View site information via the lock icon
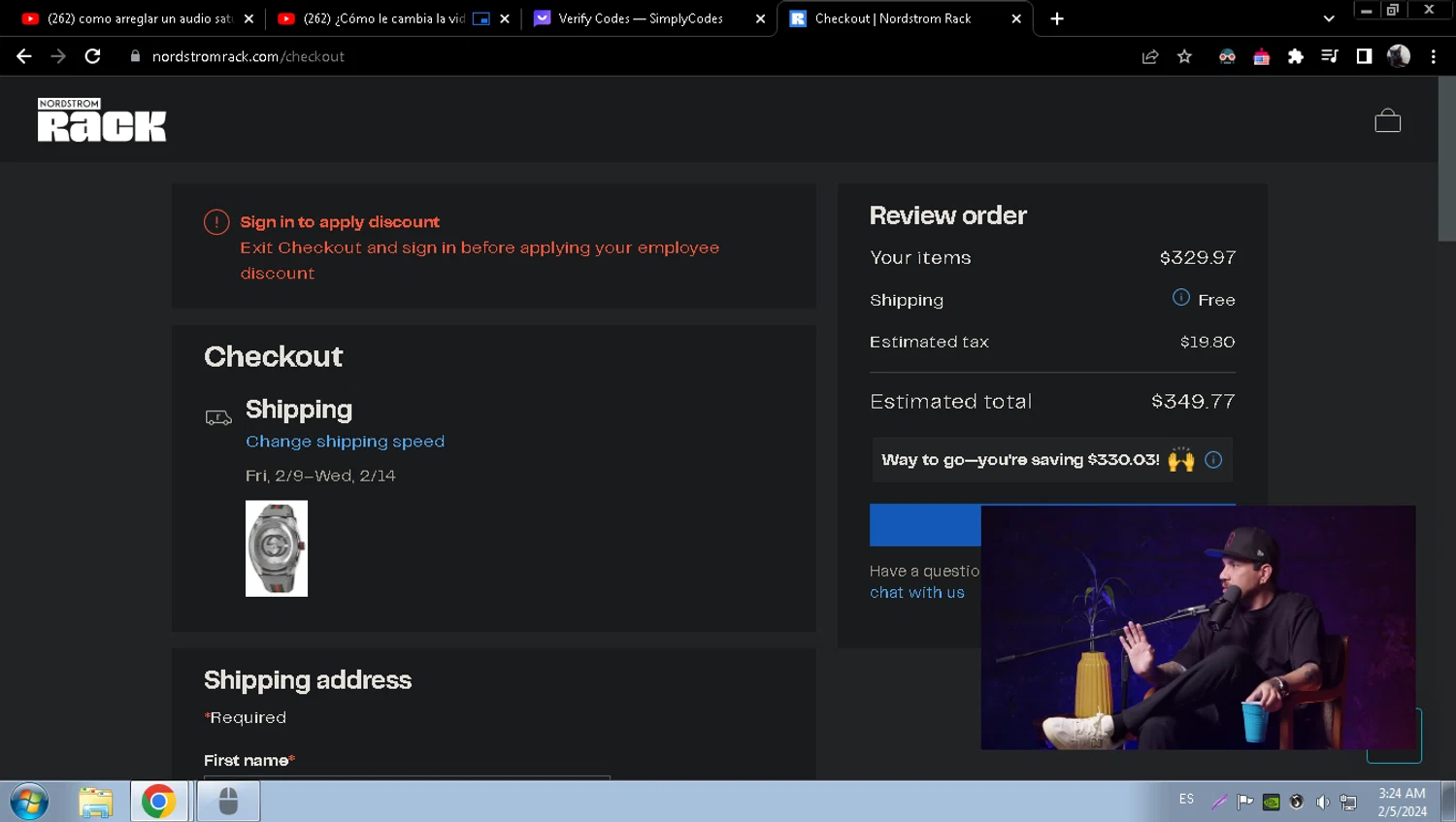Screen dimensions: 1456x822 135,56
